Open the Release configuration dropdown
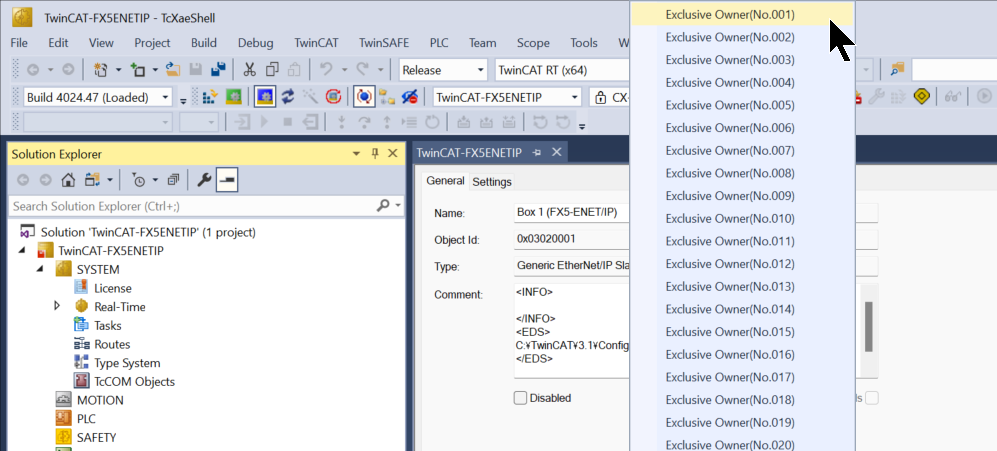Screen dimensions: 997x451 (442, 70)
